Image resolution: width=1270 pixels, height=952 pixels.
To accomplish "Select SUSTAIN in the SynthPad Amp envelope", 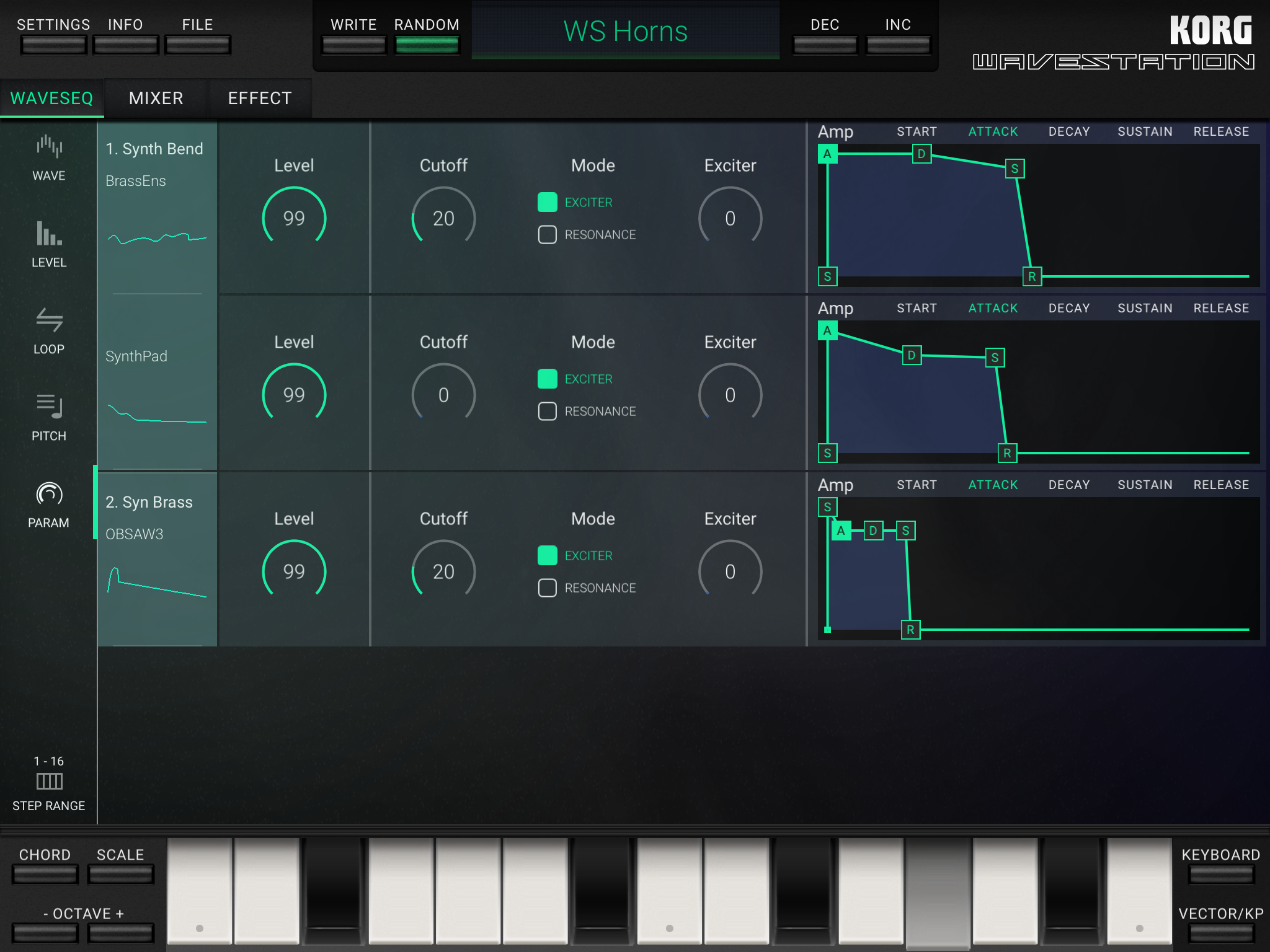I will click(1145, 308).
